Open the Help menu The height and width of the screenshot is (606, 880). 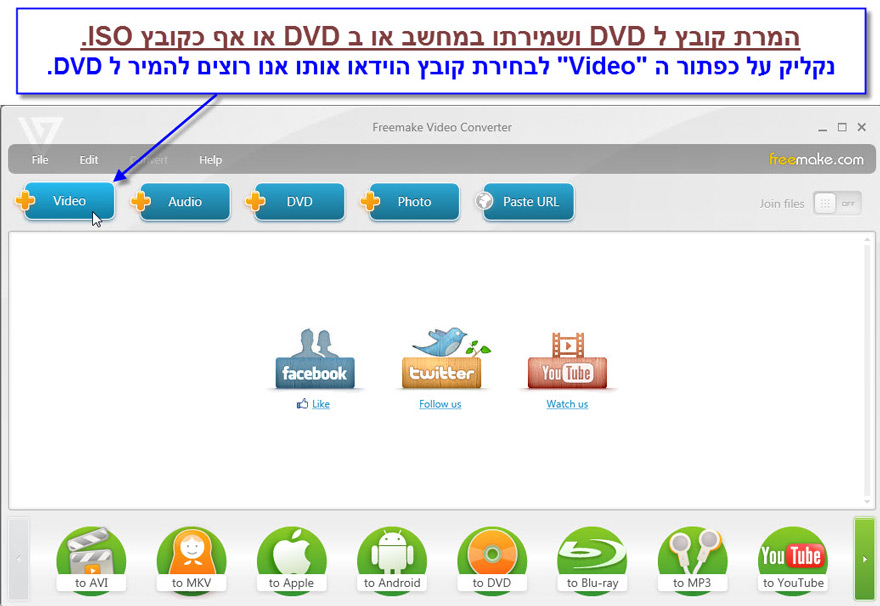point(210,160)
